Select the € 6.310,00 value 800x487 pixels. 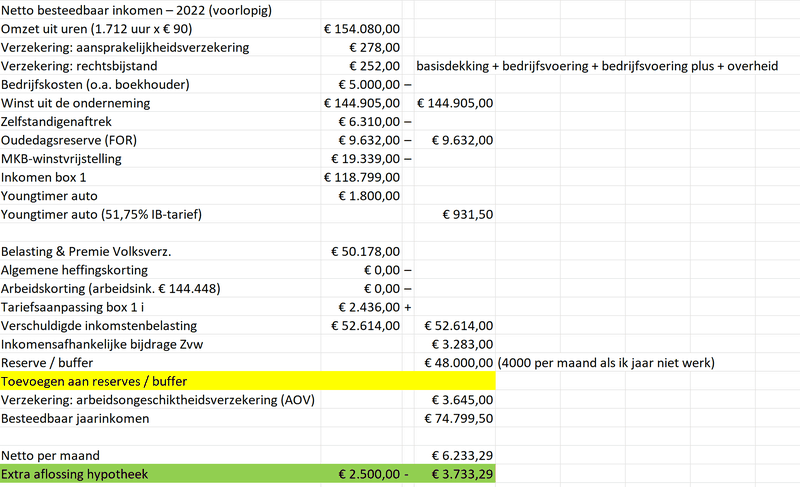pos(369,122)
